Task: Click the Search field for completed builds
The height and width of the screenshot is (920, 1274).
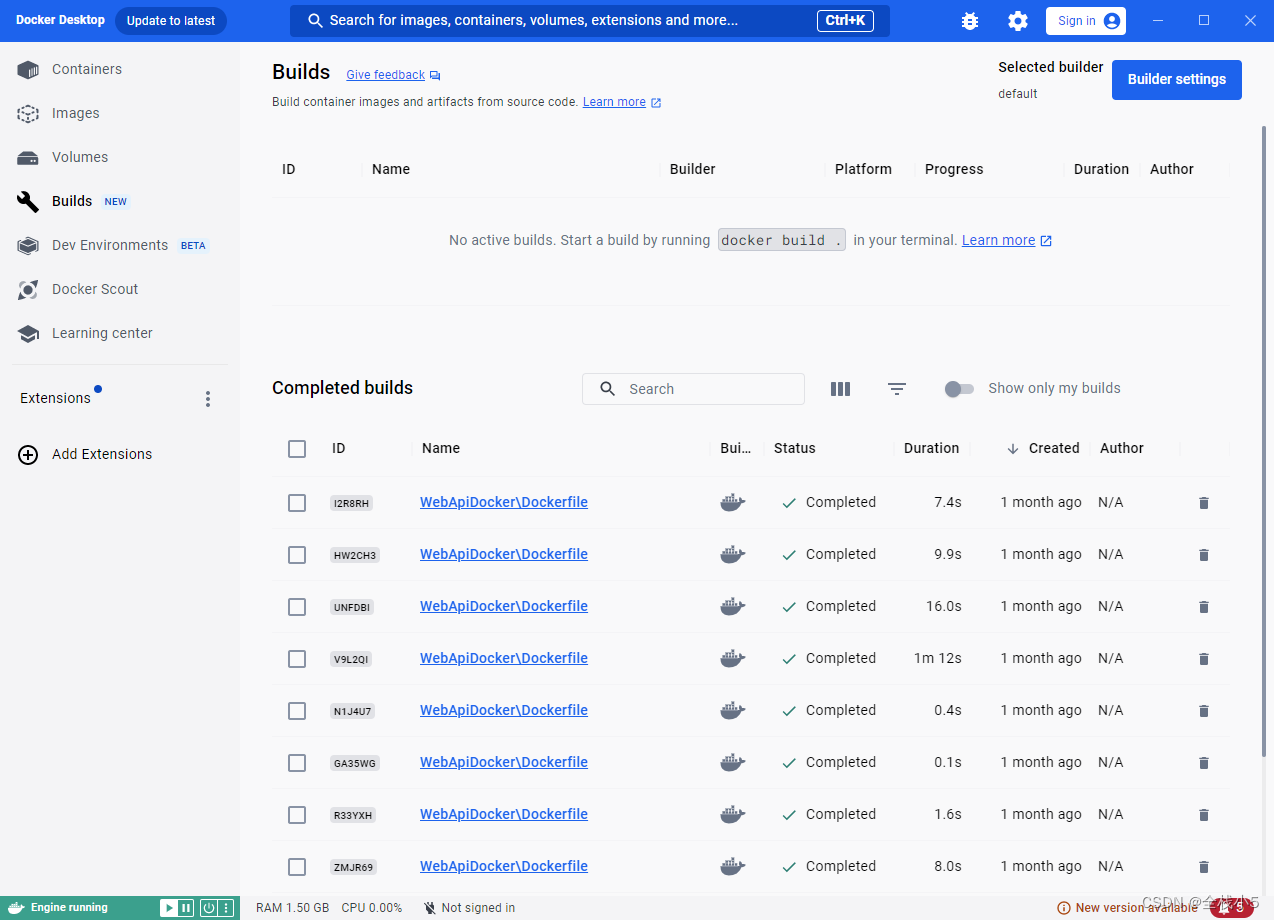Action: pyautogui.click(x=693, y=389)
